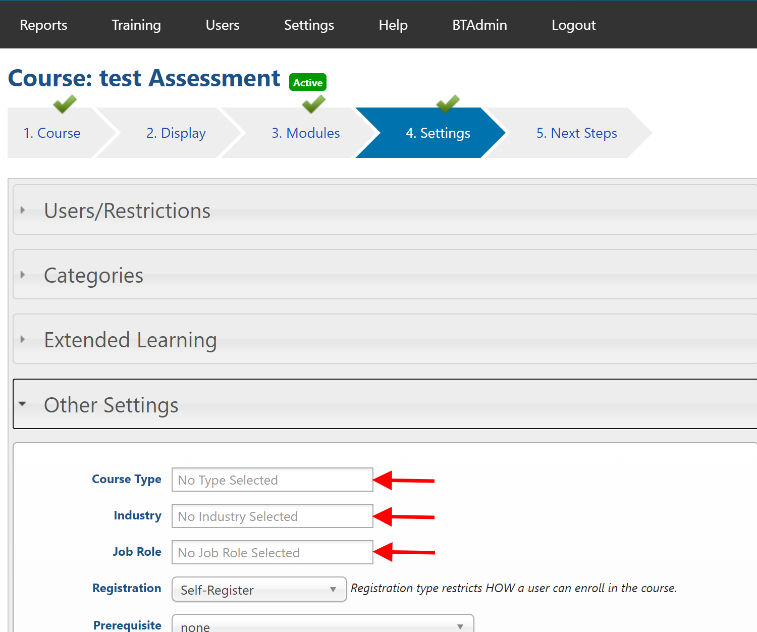Click the Extended Learning disclosure triangle
This screenshot has width=757, height=632.
tap(23, 339)
